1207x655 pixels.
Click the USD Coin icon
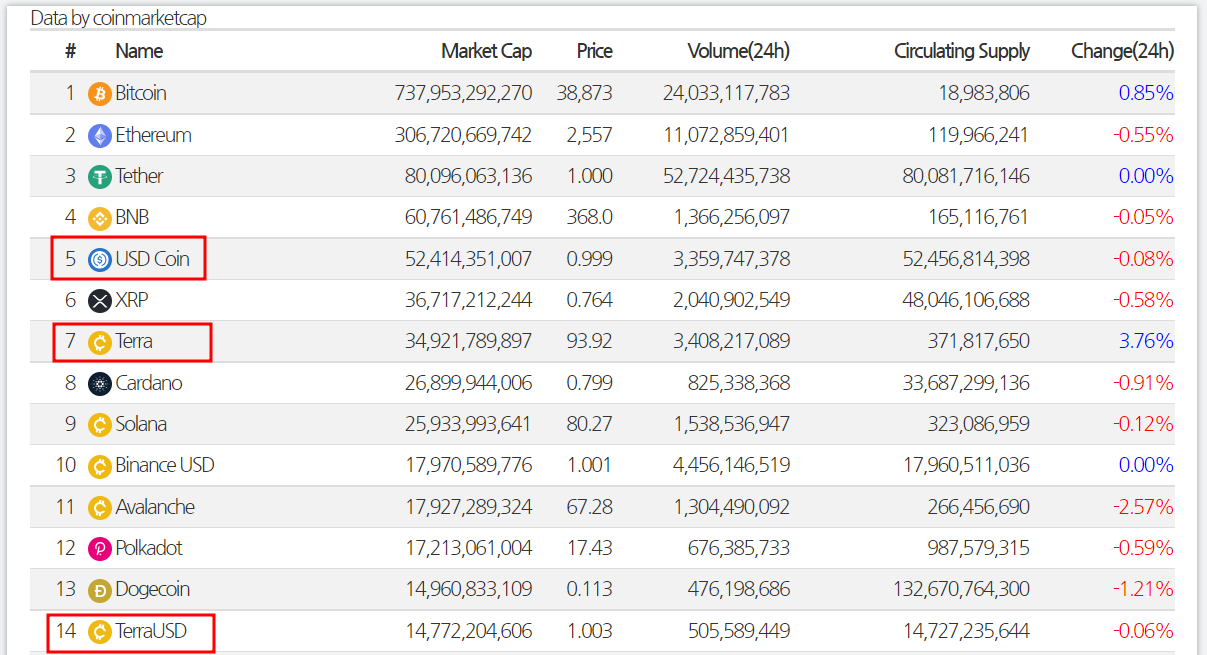click(x=100, y=260)
